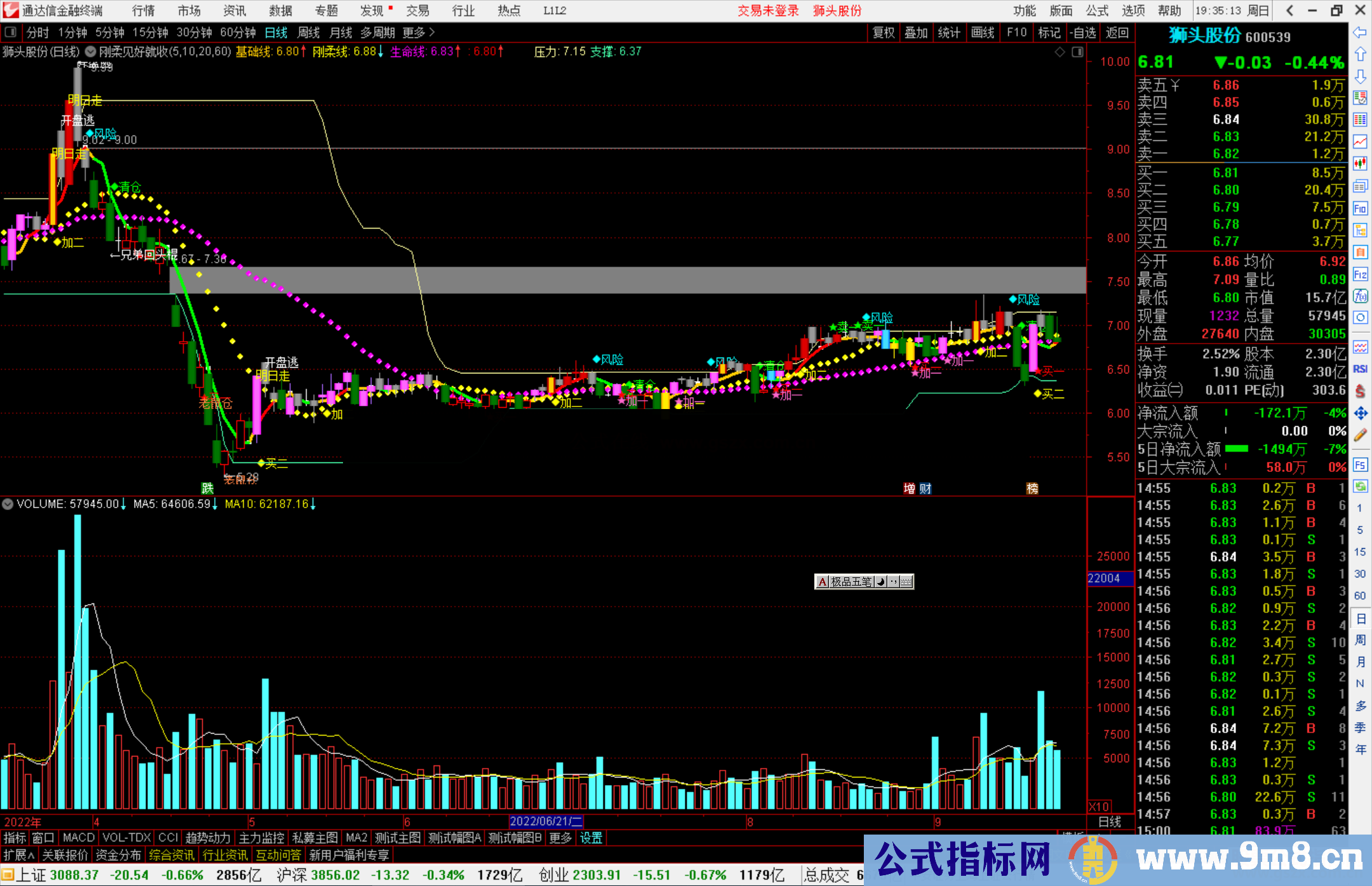Expand the 刚柔见好就收 indicator dropdown arrow
1372x886 pixels.
(91, 51)
